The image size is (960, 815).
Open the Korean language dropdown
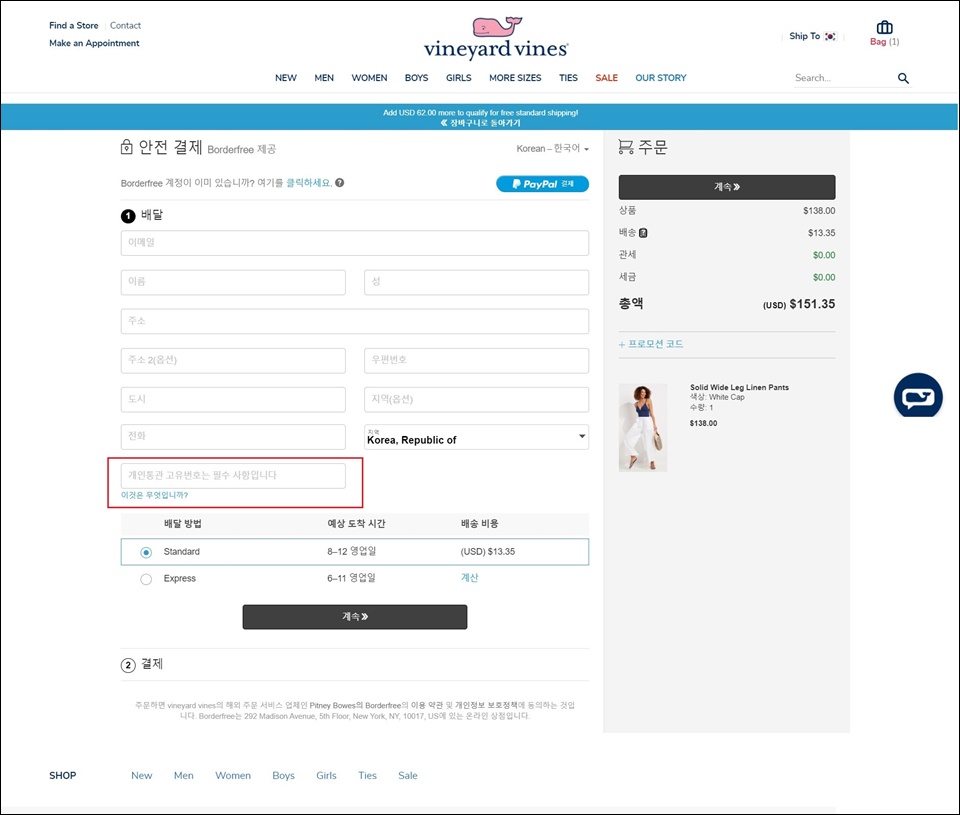coord(552,149)
